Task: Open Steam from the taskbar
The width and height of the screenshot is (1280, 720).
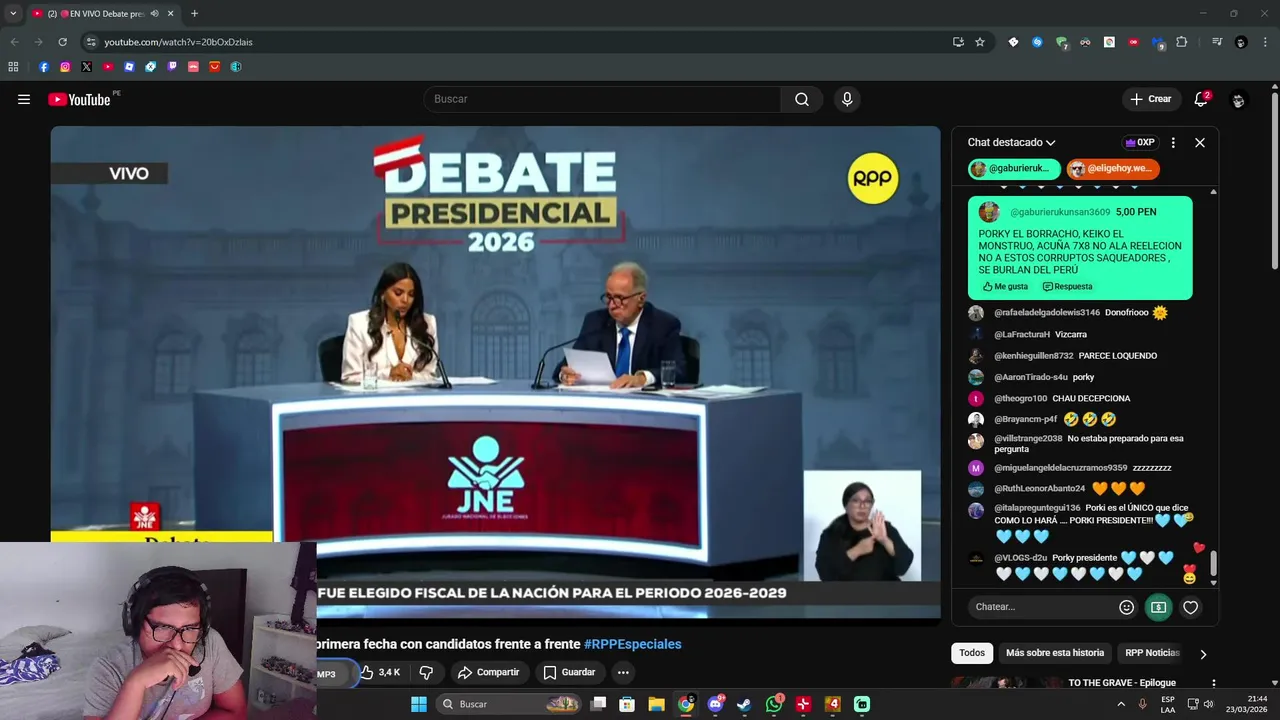Action: (744, 704)
